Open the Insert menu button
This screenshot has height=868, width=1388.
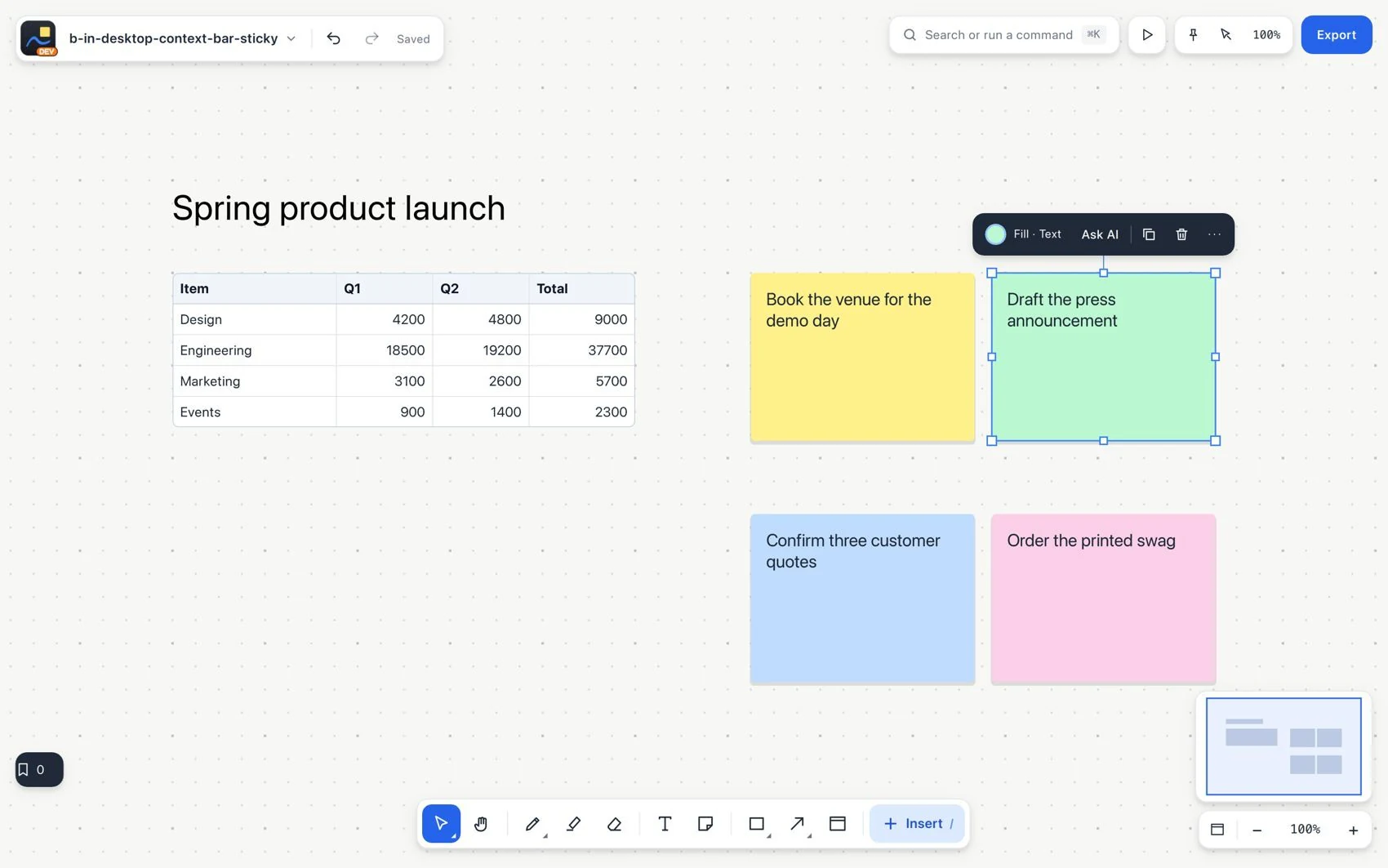918,823
